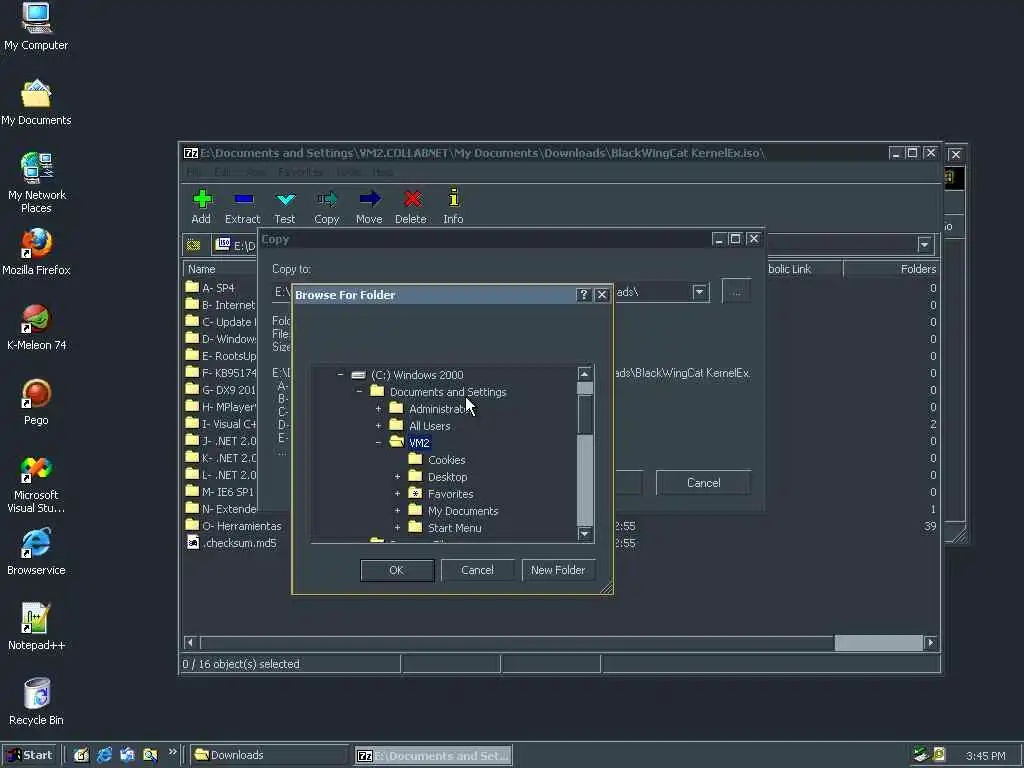Select the Cookies folder in tree

click(x=447, y=460)
